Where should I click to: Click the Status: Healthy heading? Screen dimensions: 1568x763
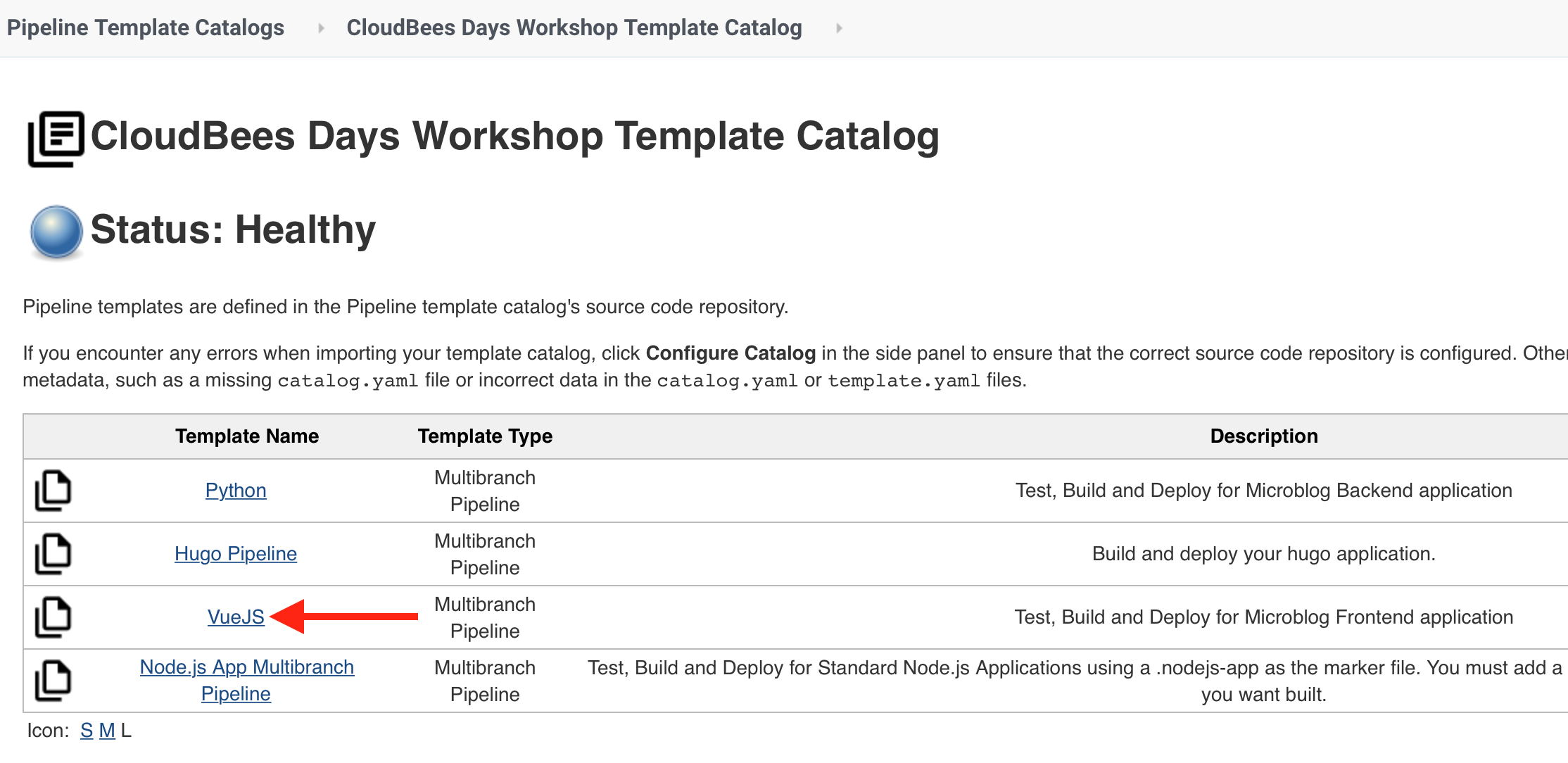(x=233, y=229)
